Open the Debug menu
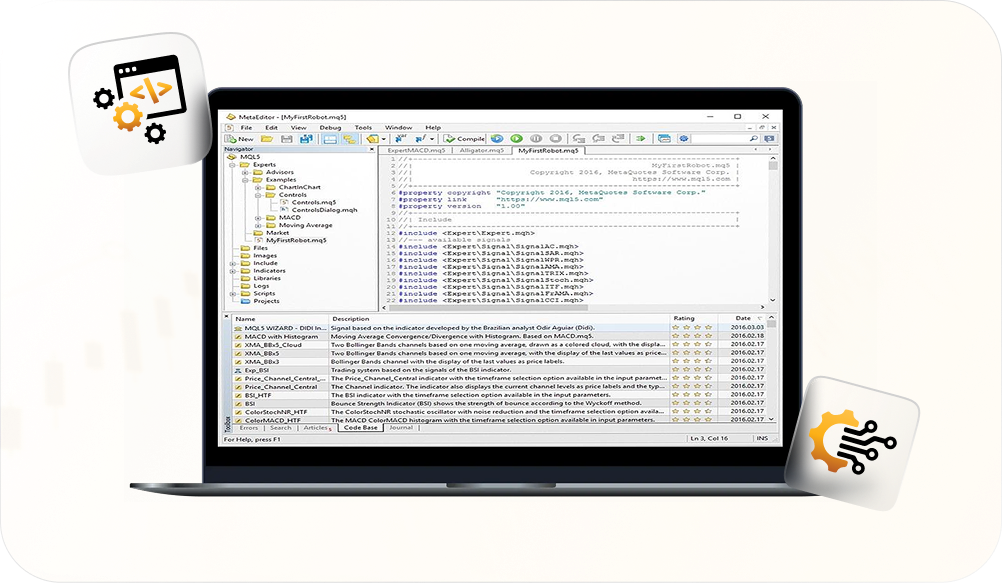The height and width of the screenshot is (583, 1002). [330, 128]
